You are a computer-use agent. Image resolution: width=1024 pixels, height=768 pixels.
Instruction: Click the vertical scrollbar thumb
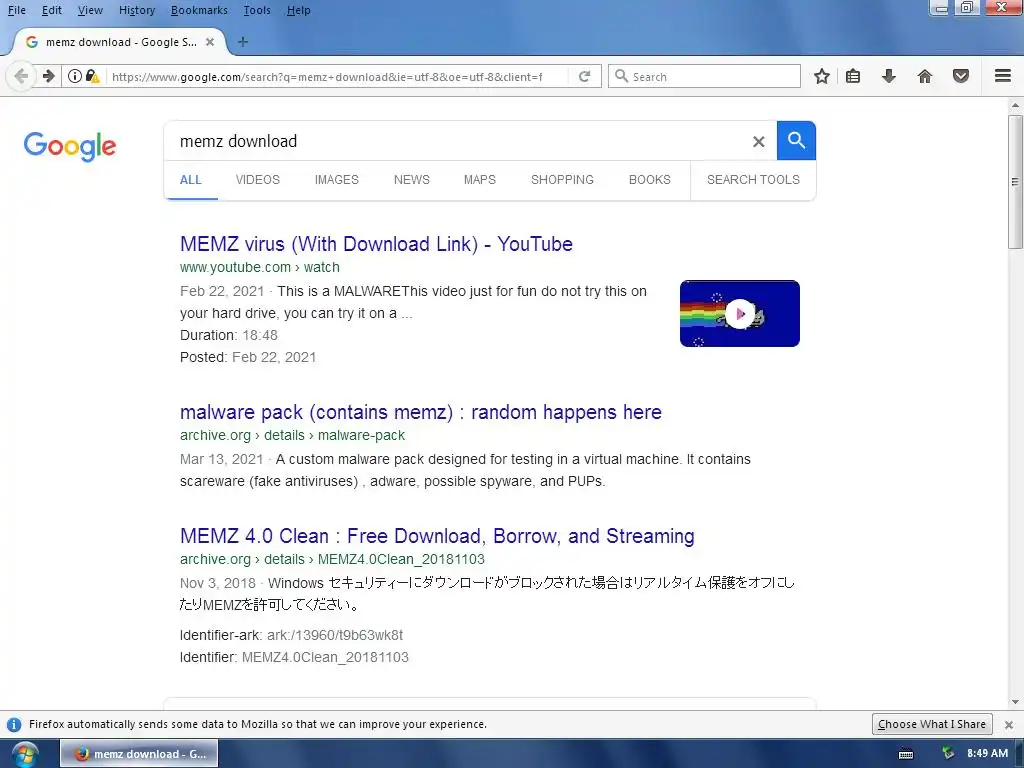pos(1015,182)
